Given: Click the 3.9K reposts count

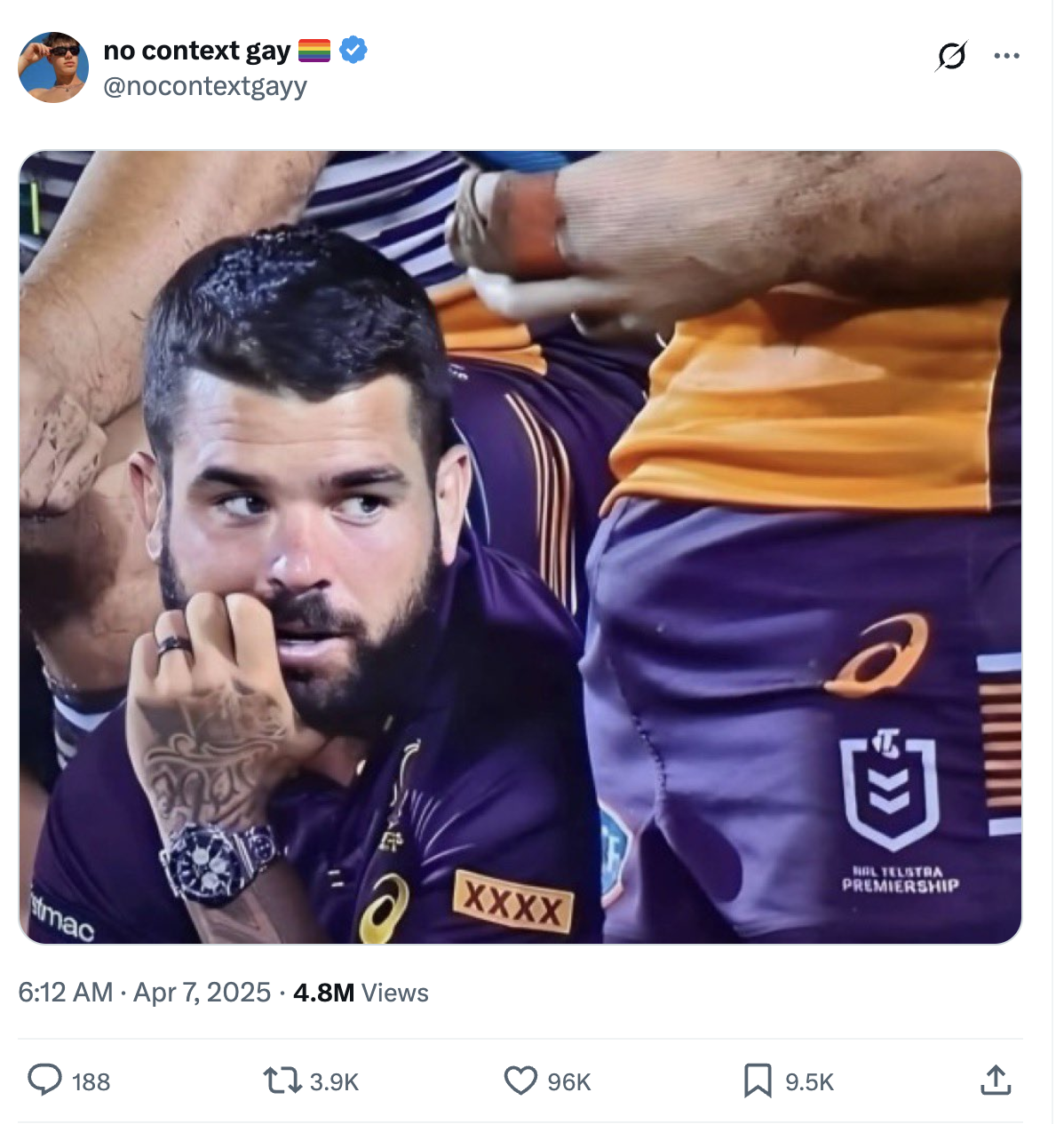Looking at the screenshot, I should (332, 1082).
